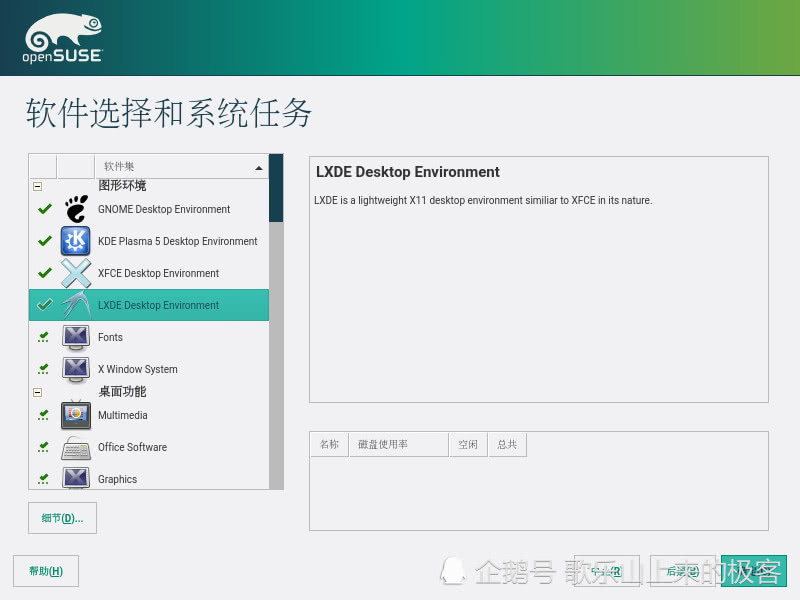Toggle LXDE Desktop Environment checkmark
800x600 pixels.
pos(45,305)
